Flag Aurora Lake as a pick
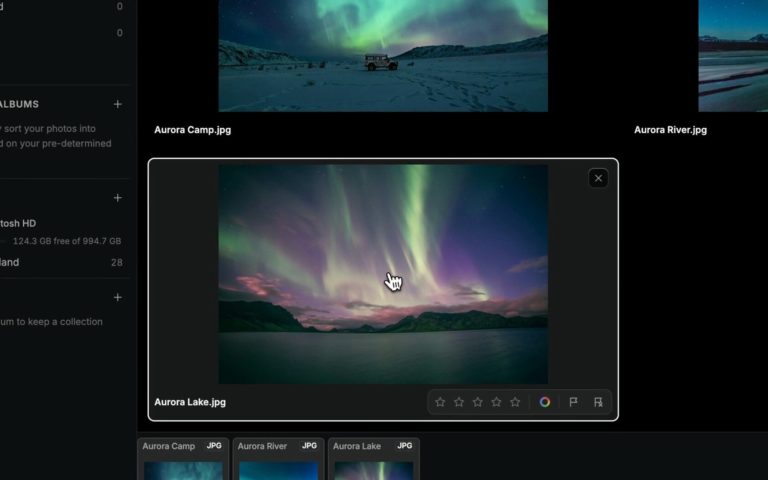Image resolution: width=768 pixels, height=480 pixels. [x=573, y=402]
